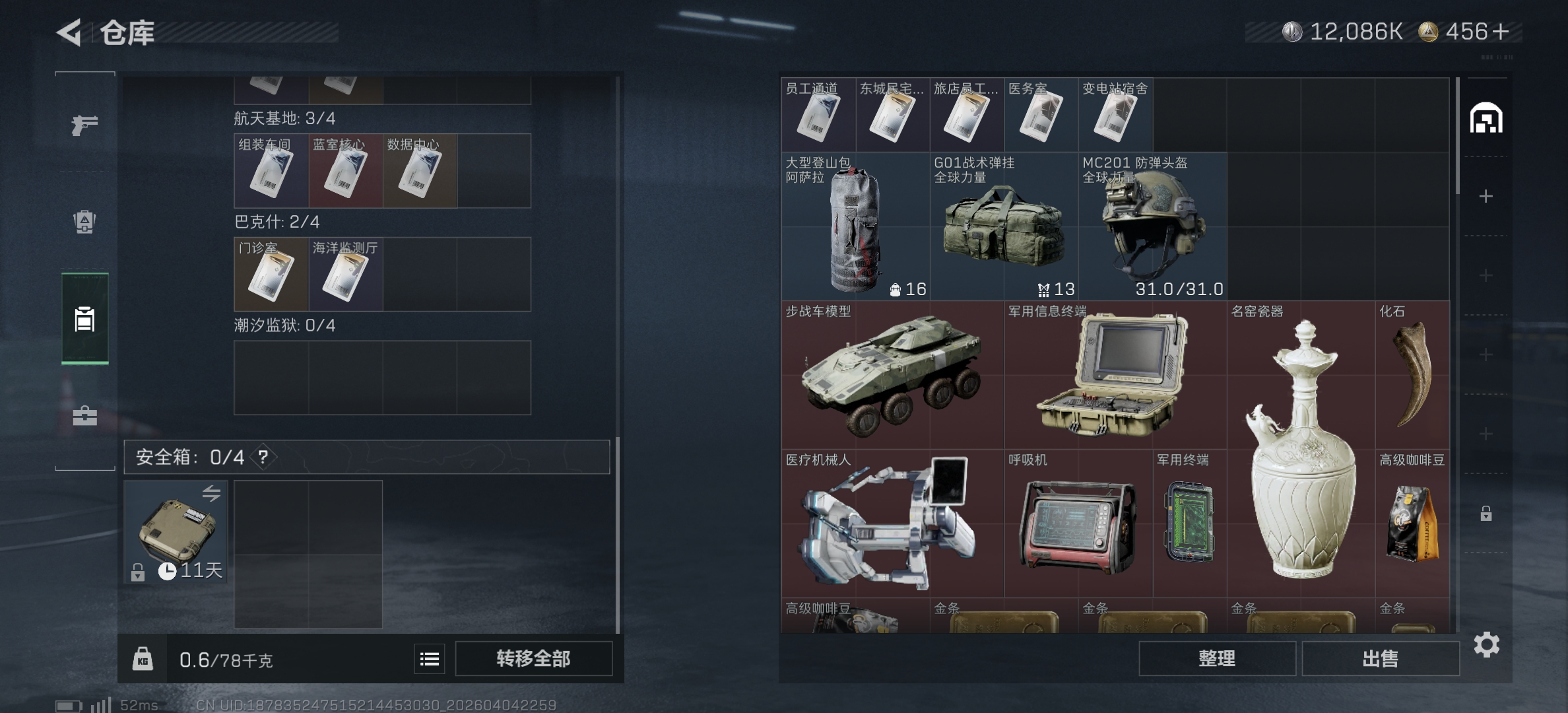Open the weapons tab with pistol icon
The image size is (1568, 713).
[84, 124]
